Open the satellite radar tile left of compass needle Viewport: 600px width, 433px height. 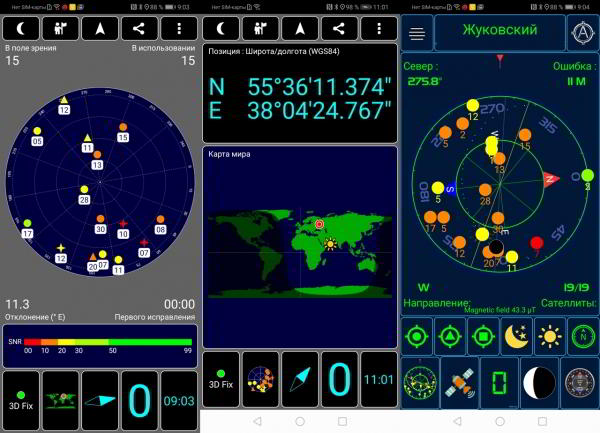tap(261, 379)
